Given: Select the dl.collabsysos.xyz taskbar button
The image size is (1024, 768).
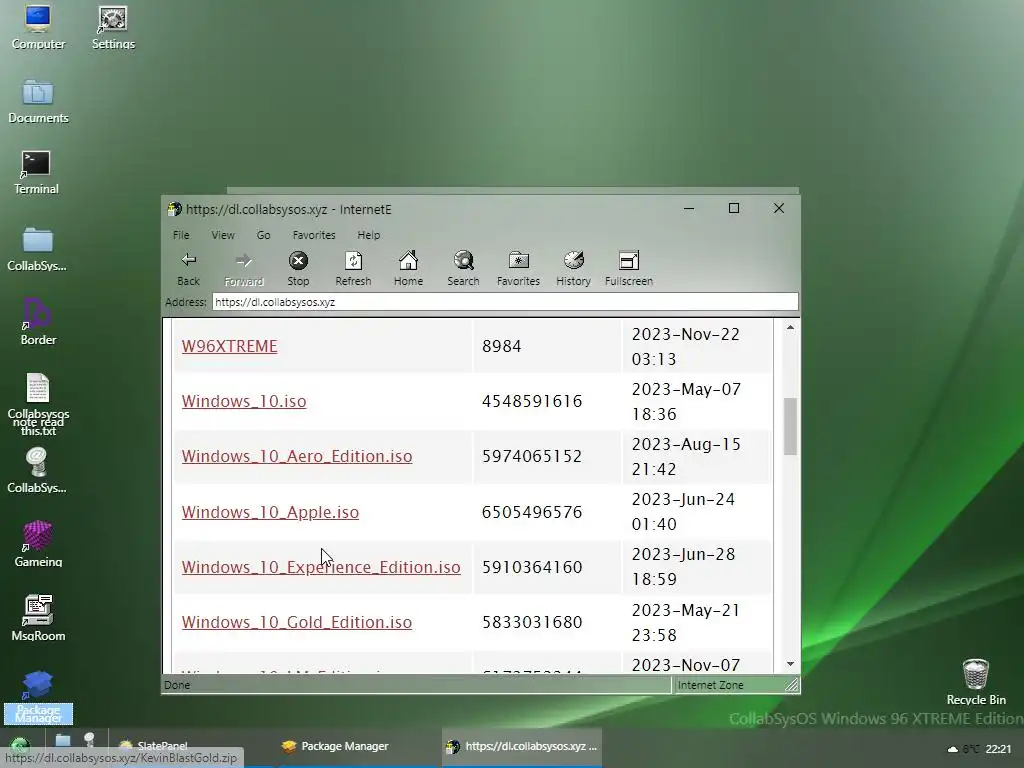Looking at the screenshot, I should pos(522,746).
